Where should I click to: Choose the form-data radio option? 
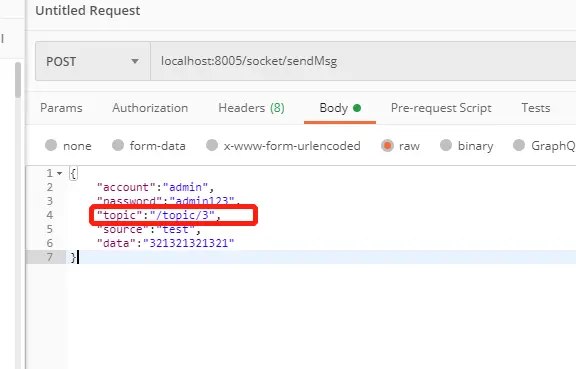[x=118, y=145]
